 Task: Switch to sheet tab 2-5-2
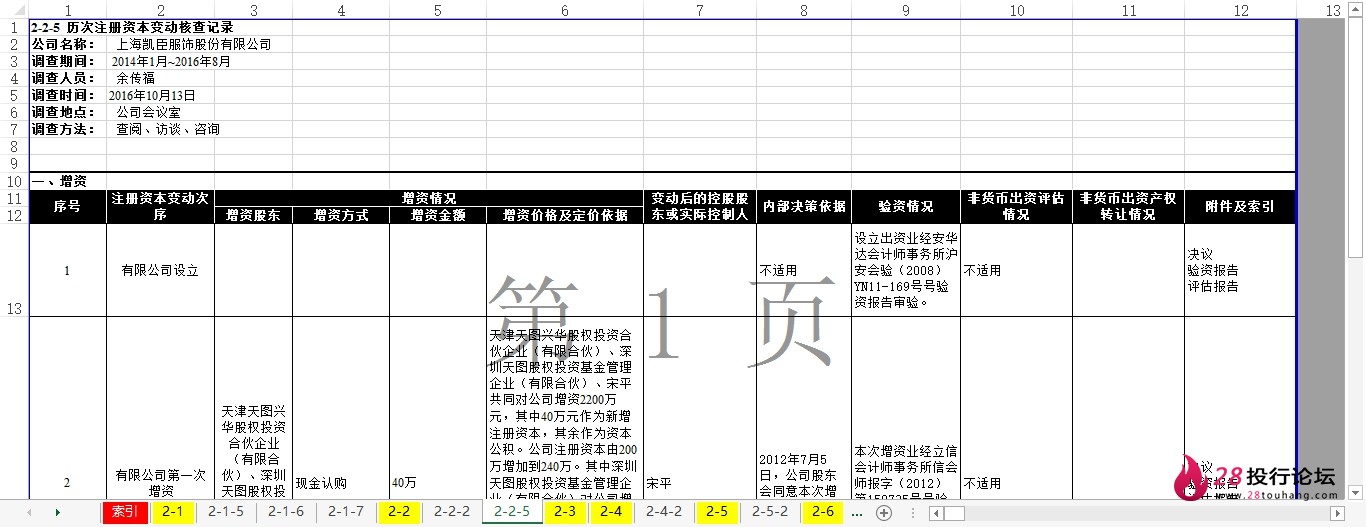pyautogui.click(x=770, y=512)
